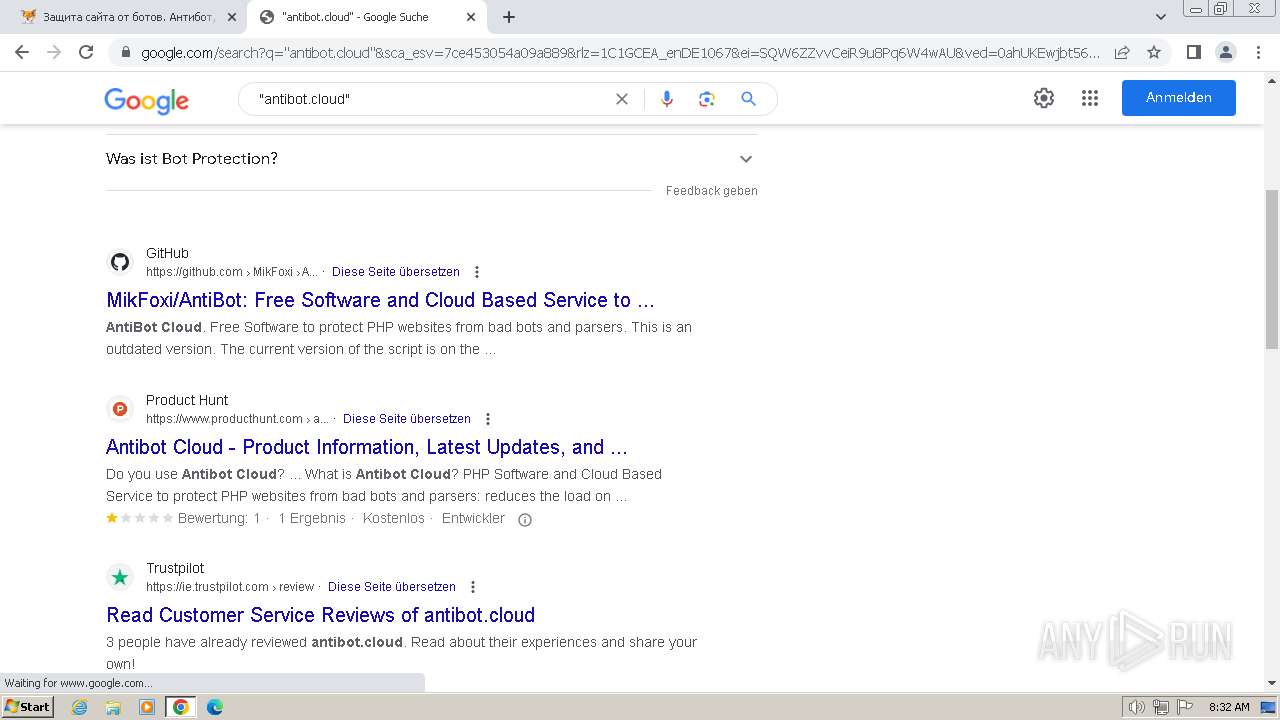
Task: View site information lock icon
Action: (x=124, y=53)
